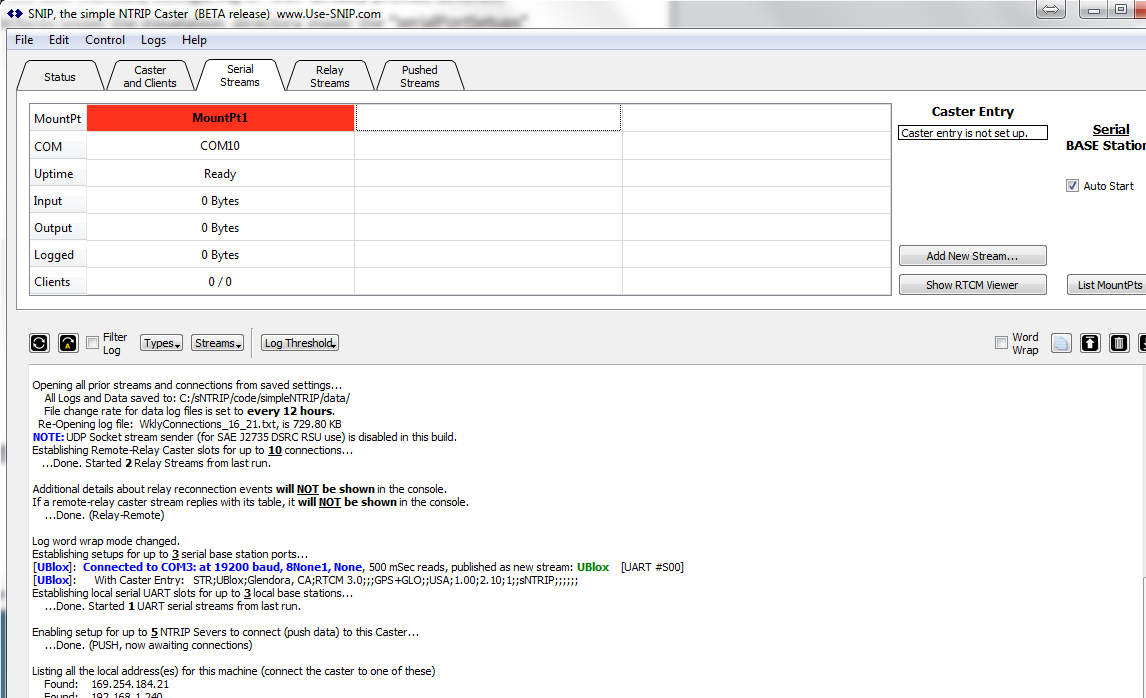The image size is (1146, 698).
Task: Click the pause auto-scroll icon beside refresh
Action: pyautogui.click(x=67, y=343)
